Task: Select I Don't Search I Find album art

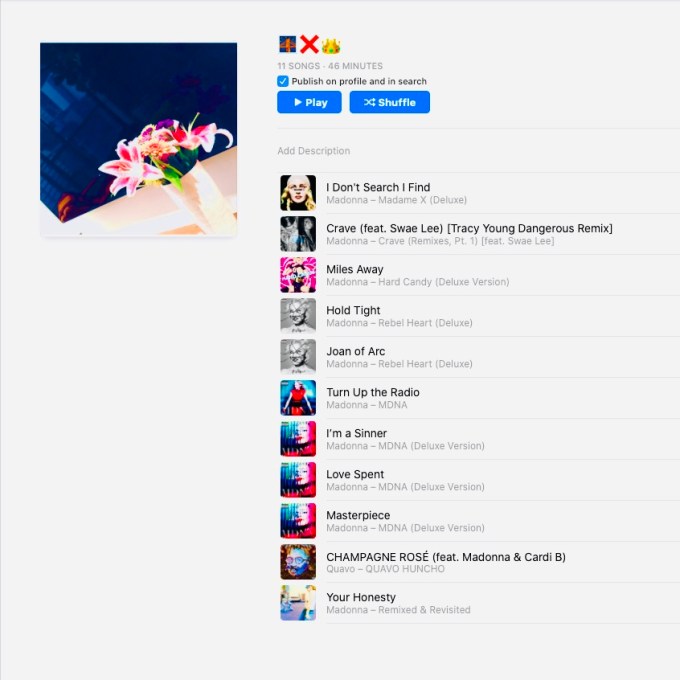Action: pyautogui.click(x=298, y=193)
